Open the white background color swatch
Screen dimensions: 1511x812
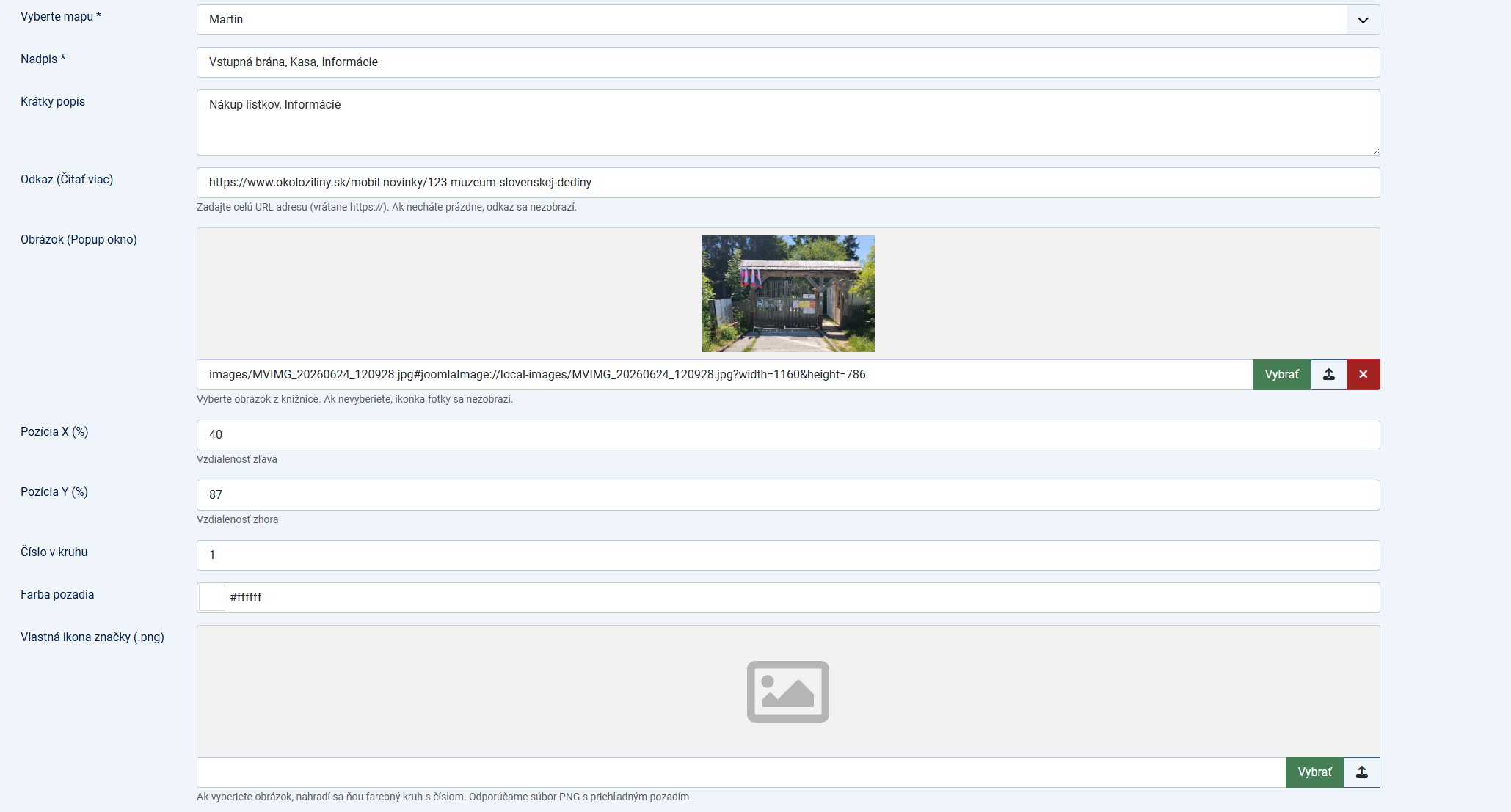(x=212, y=598)
